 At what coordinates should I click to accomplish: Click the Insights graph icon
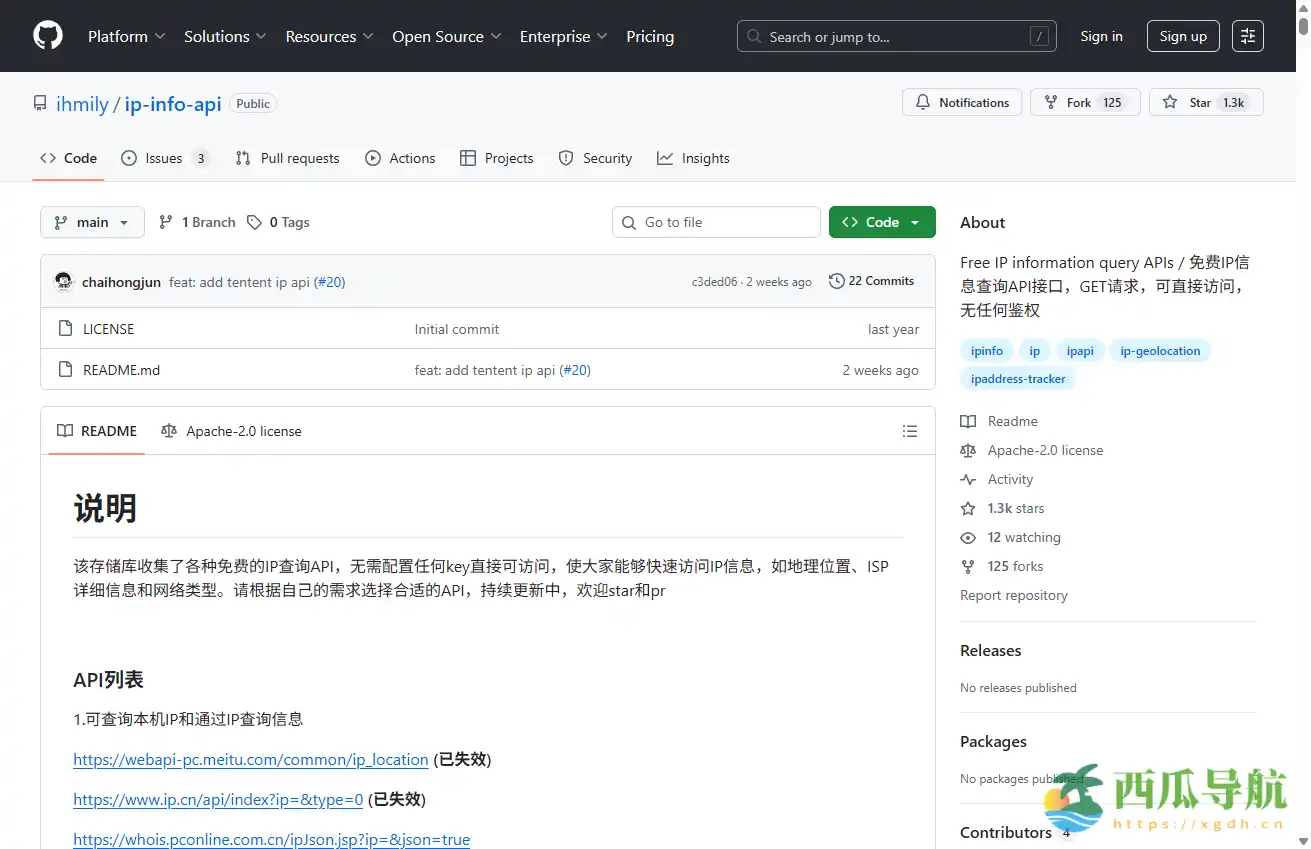tap(664, 158)
